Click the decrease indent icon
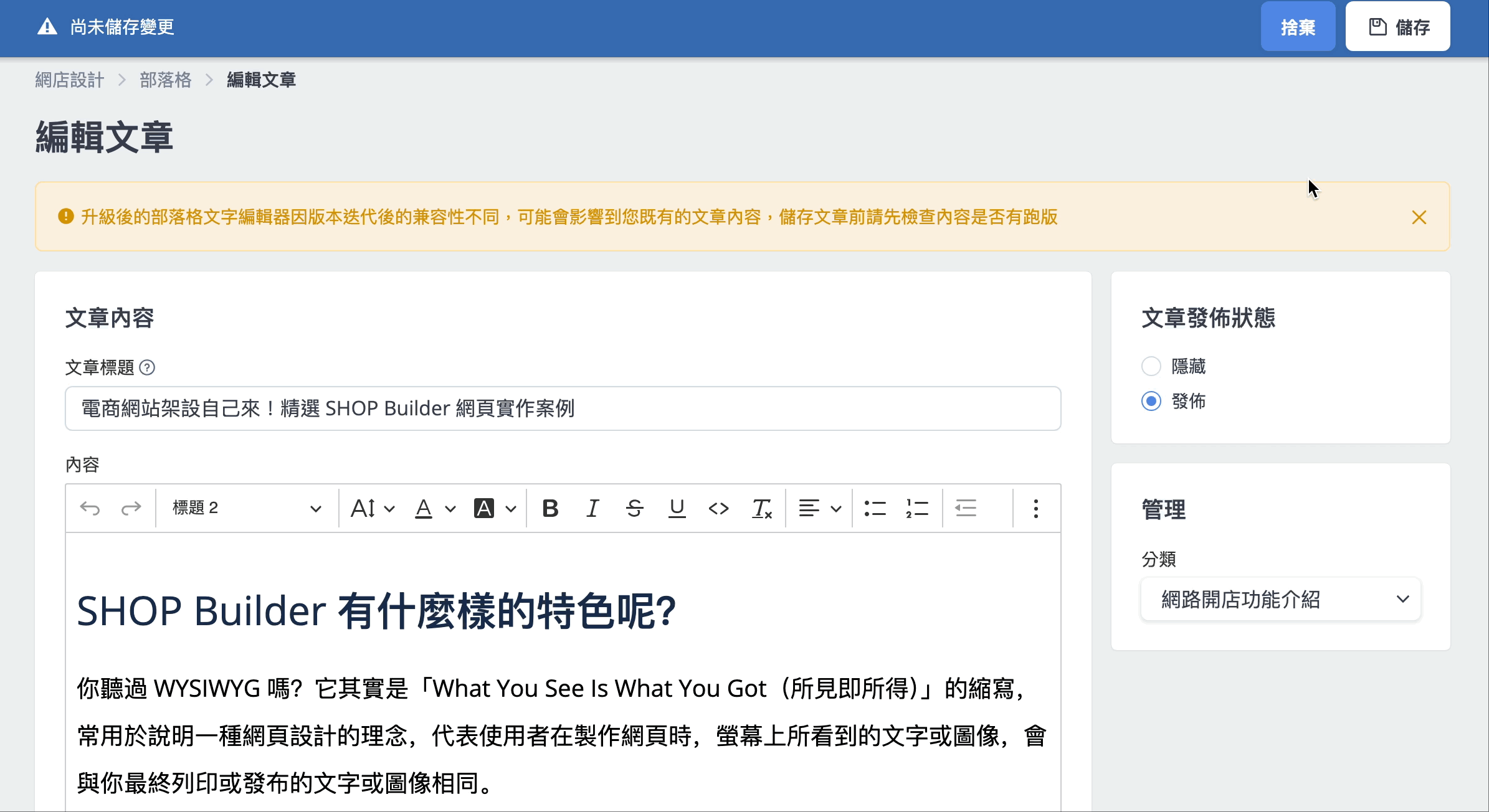Image resolution: width=1489 pixels, height=812 pixels. 966,508
